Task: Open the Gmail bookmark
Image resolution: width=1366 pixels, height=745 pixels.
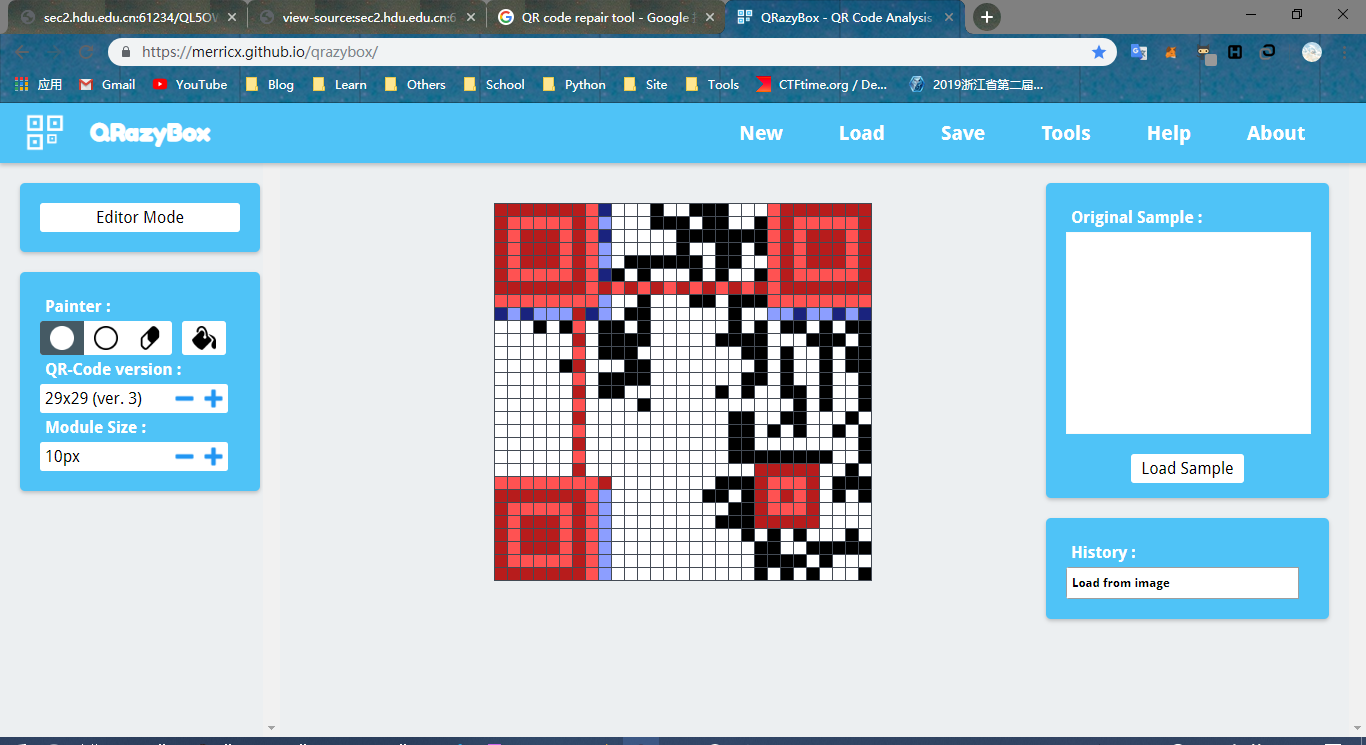Action: point(107,85)
